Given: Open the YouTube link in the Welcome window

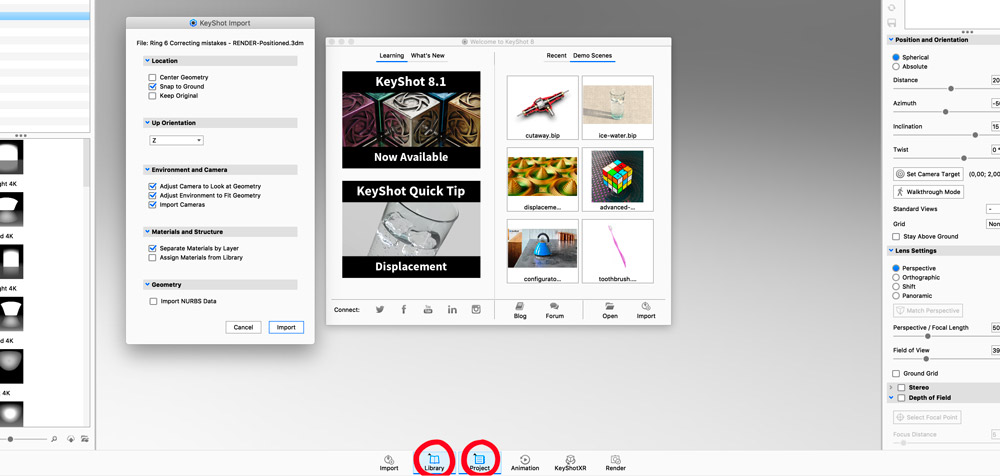Looking at the screenshot, I should (428, 309).
